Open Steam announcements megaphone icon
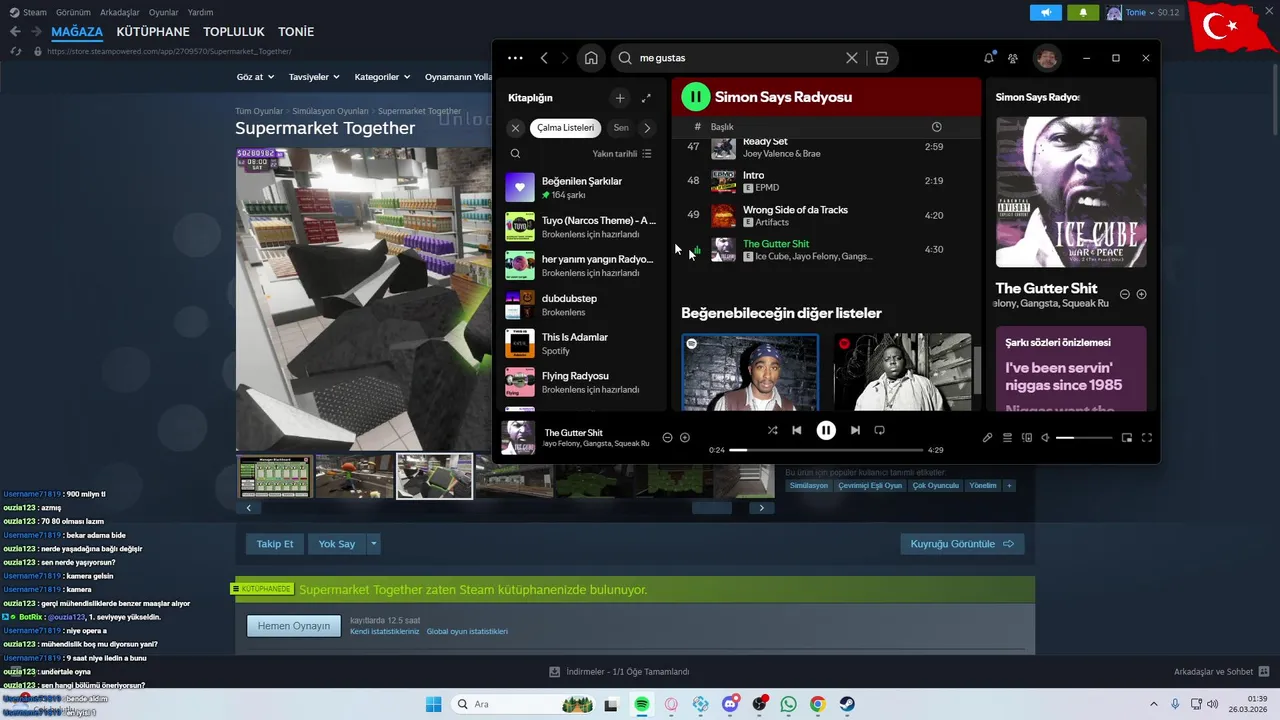 [1046, 12]
